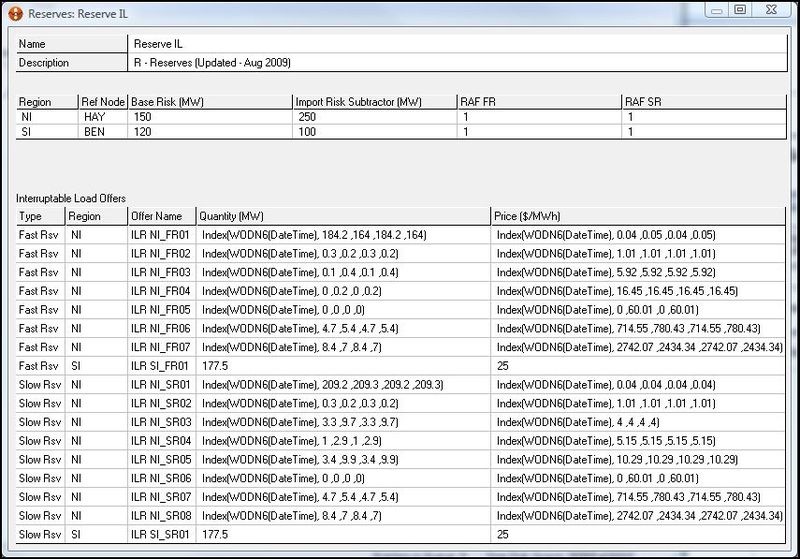Screen dimensions: 800x559
Task: Select offer 'ILR NI_SR05'
Action: (x=162, y=460)
